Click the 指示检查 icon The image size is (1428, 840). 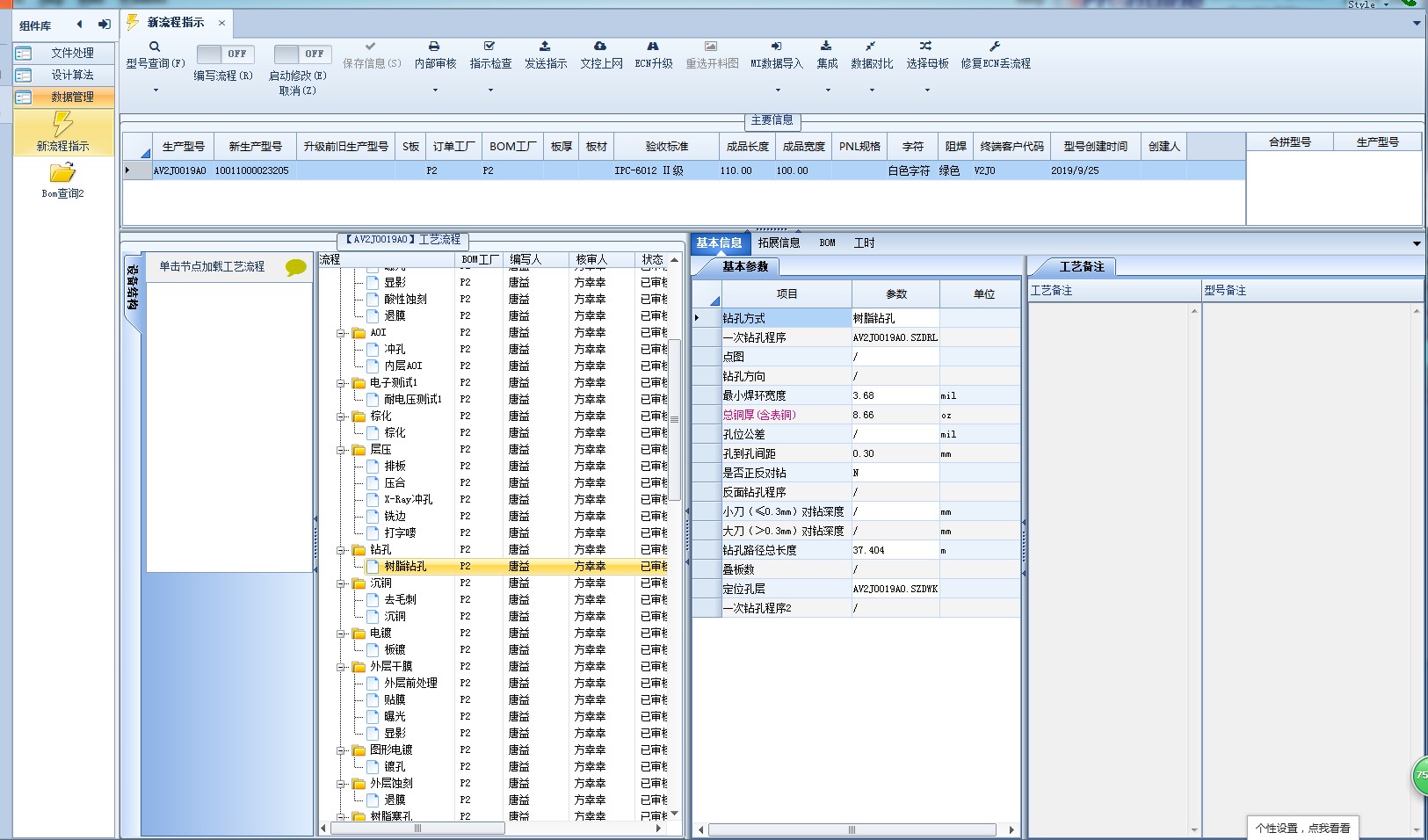(489, 46)
